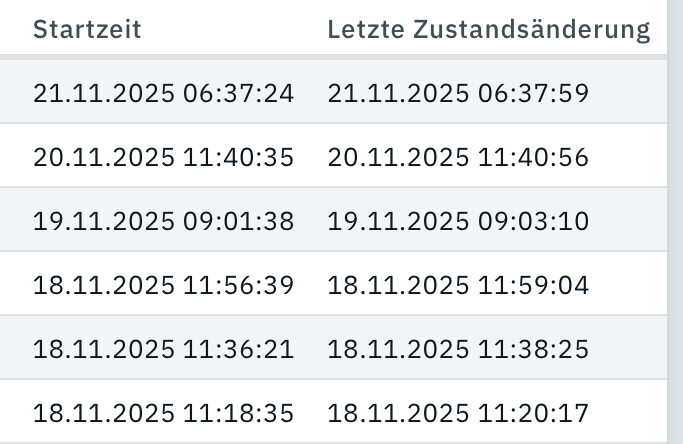Click start time 21.11.2025 06:37:24
The height and width of the screenshot is (444, 683).
click(x=163, y=93)
